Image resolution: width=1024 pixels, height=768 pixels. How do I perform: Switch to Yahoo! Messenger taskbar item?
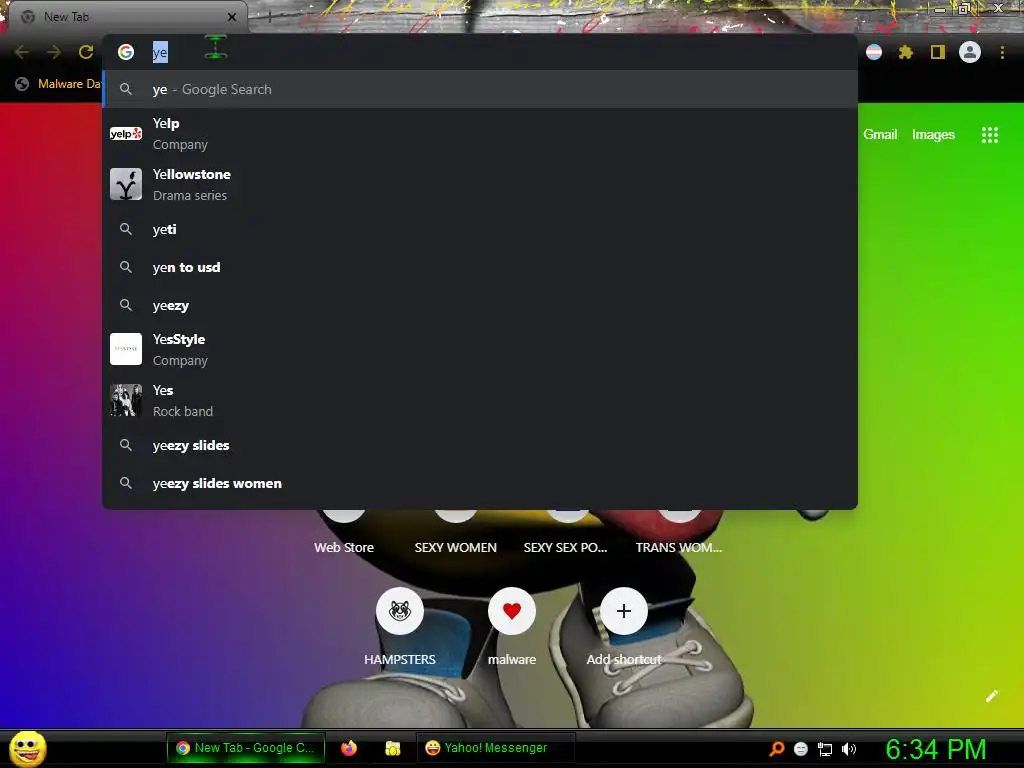click(x=495, y=748)
